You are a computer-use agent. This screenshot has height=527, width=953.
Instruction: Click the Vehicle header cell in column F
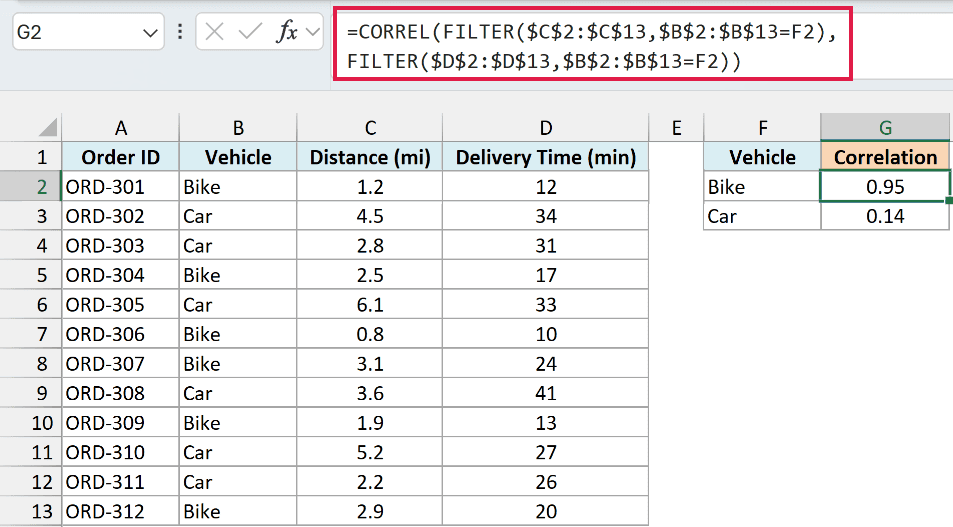click(762, 157)
